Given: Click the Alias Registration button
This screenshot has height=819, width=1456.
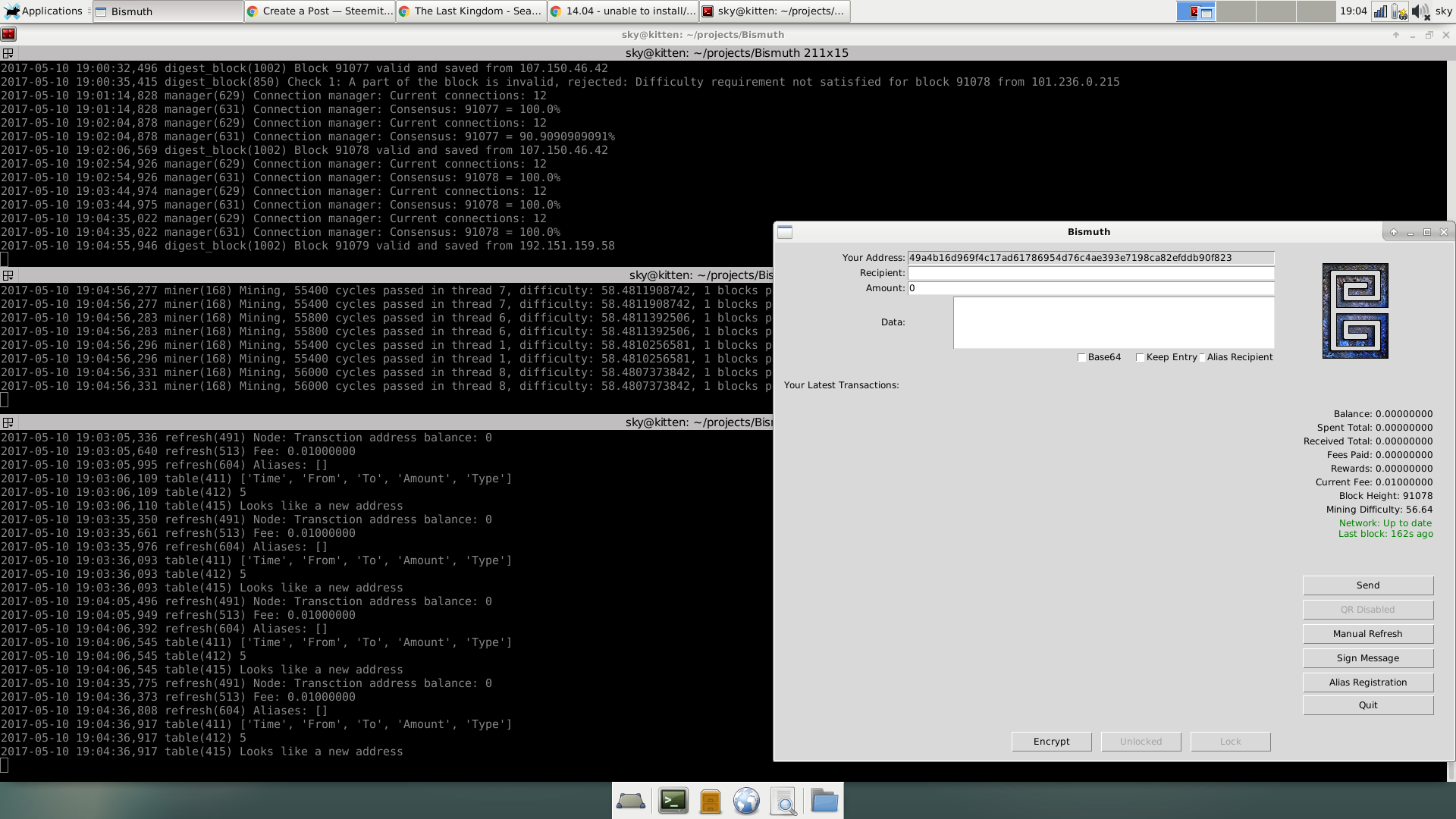Looking at the screenshot, I should pyautogui.click(x=1367, y=682).
